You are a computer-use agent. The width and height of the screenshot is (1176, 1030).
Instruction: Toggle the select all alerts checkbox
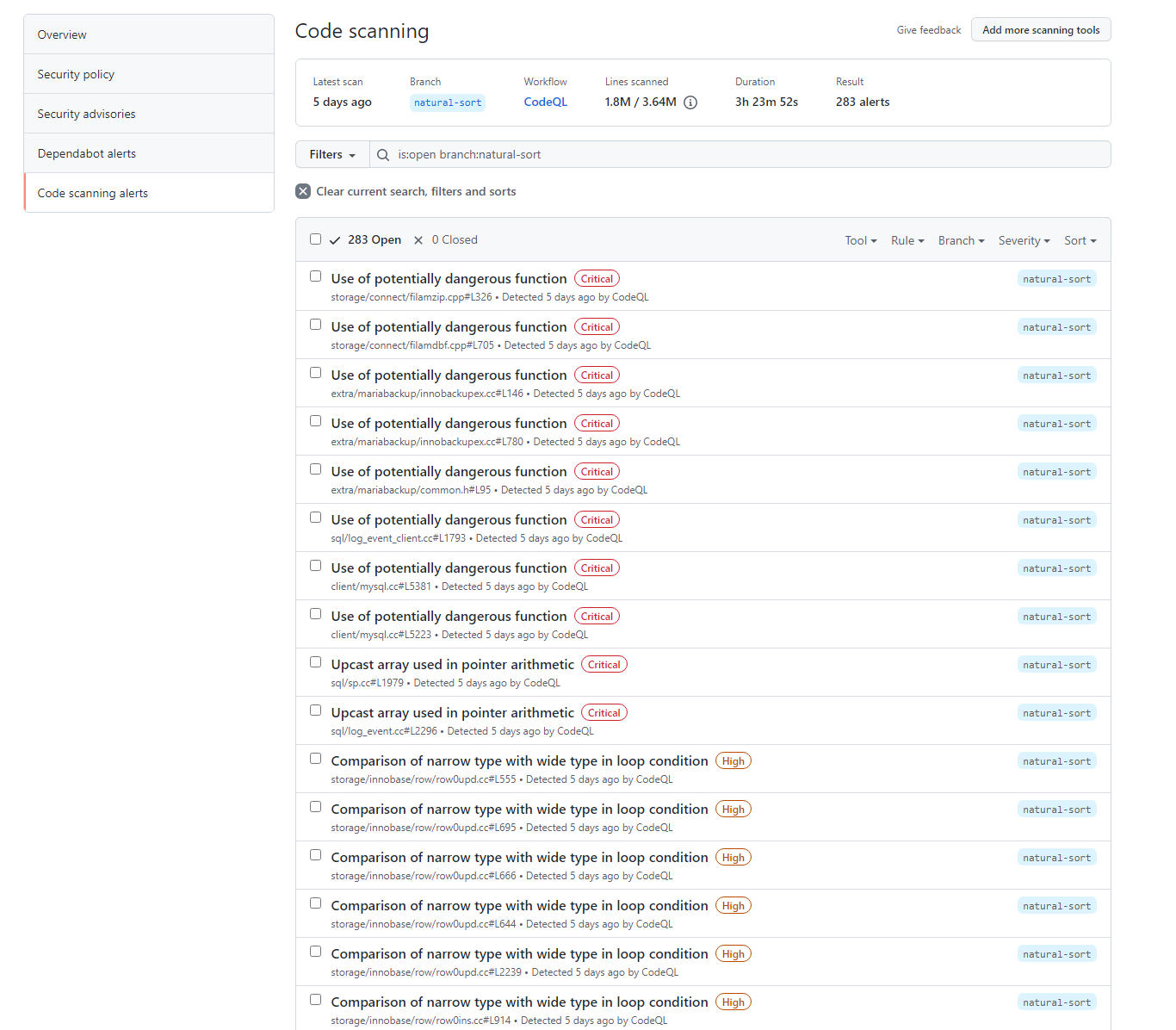(x=315, y=239)
